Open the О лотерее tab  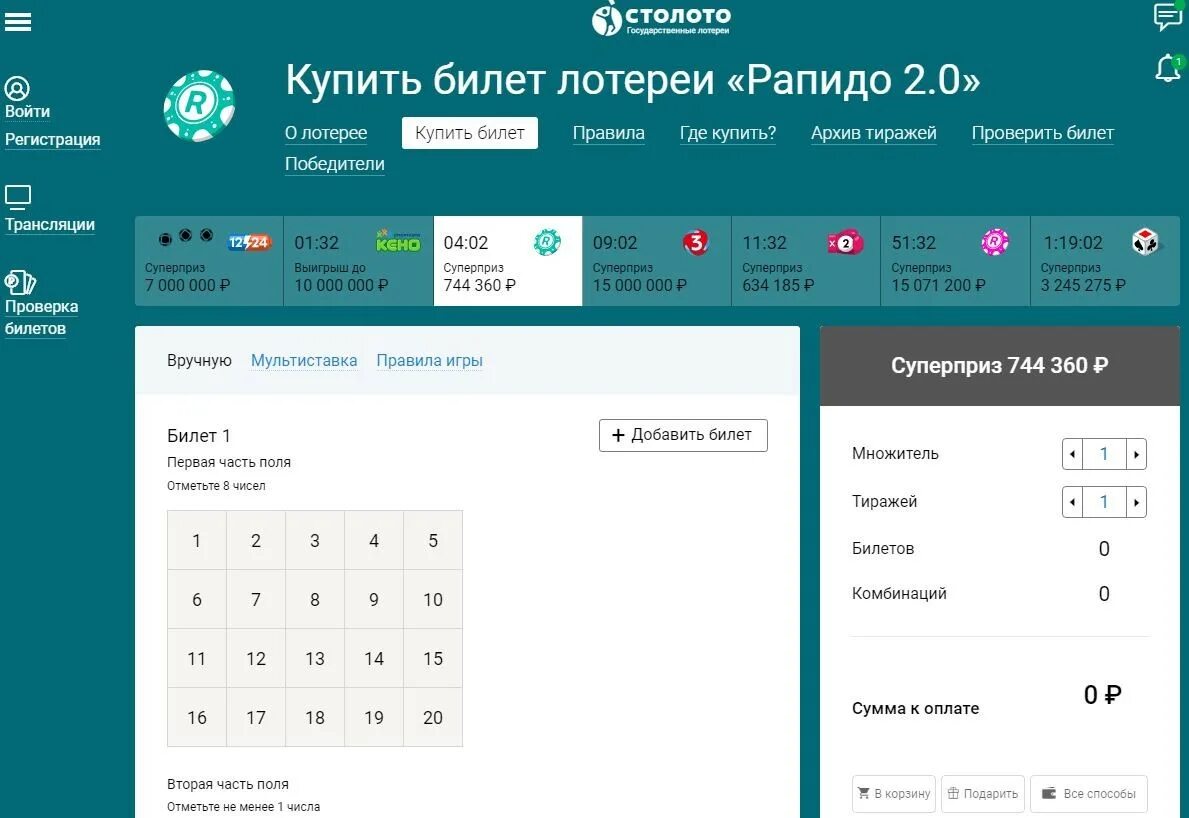click(326, 133)
